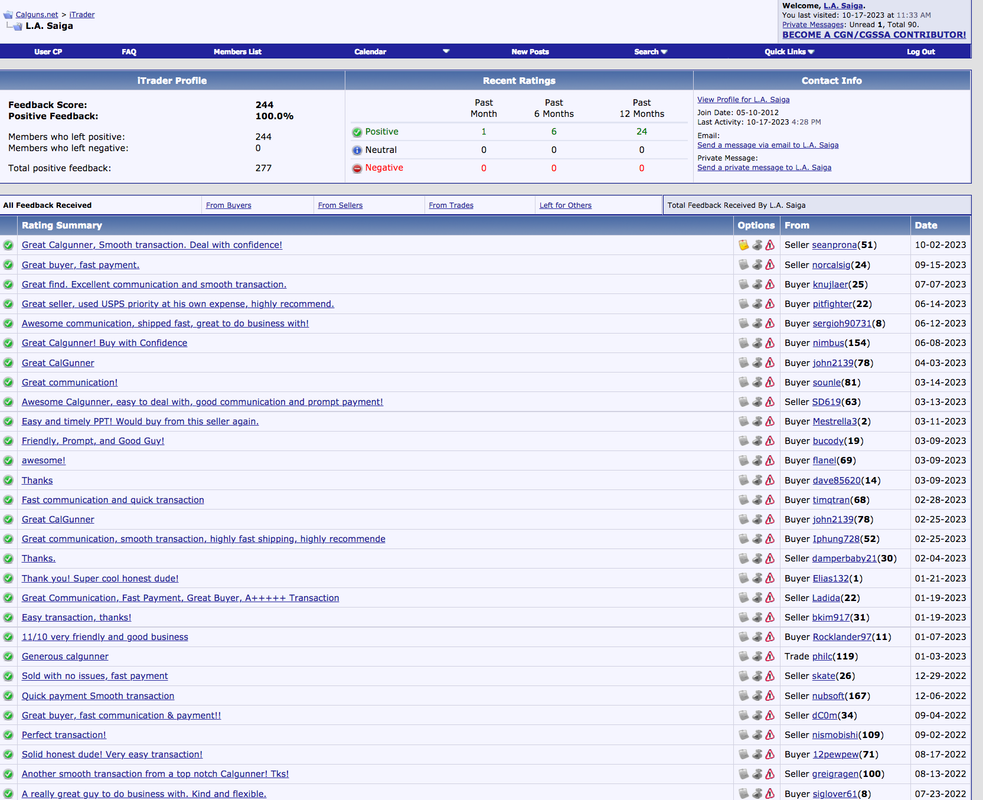The width and height of the screenshot is (983, 800).
Task: Click the gray note icon in sounle's row
Action: pos(744,382)
